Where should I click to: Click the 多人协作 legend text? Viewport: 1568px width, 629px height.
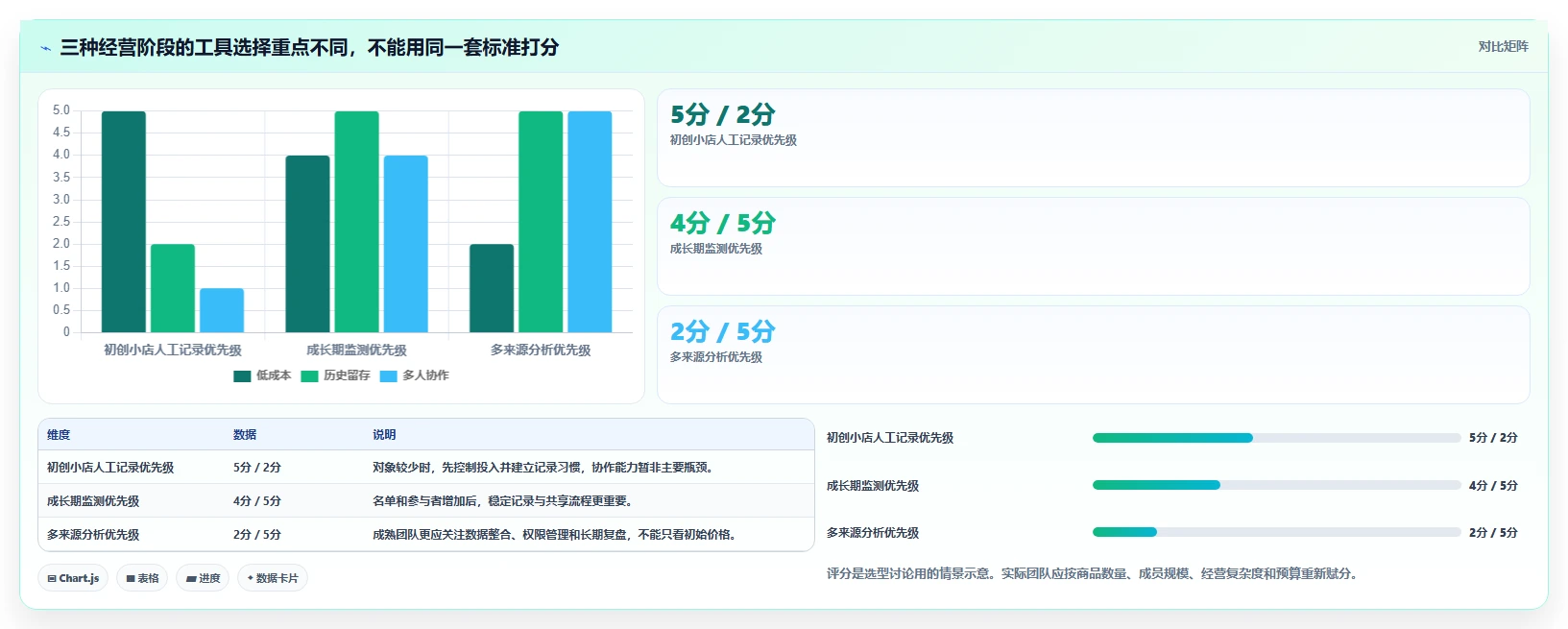(425, 375)
